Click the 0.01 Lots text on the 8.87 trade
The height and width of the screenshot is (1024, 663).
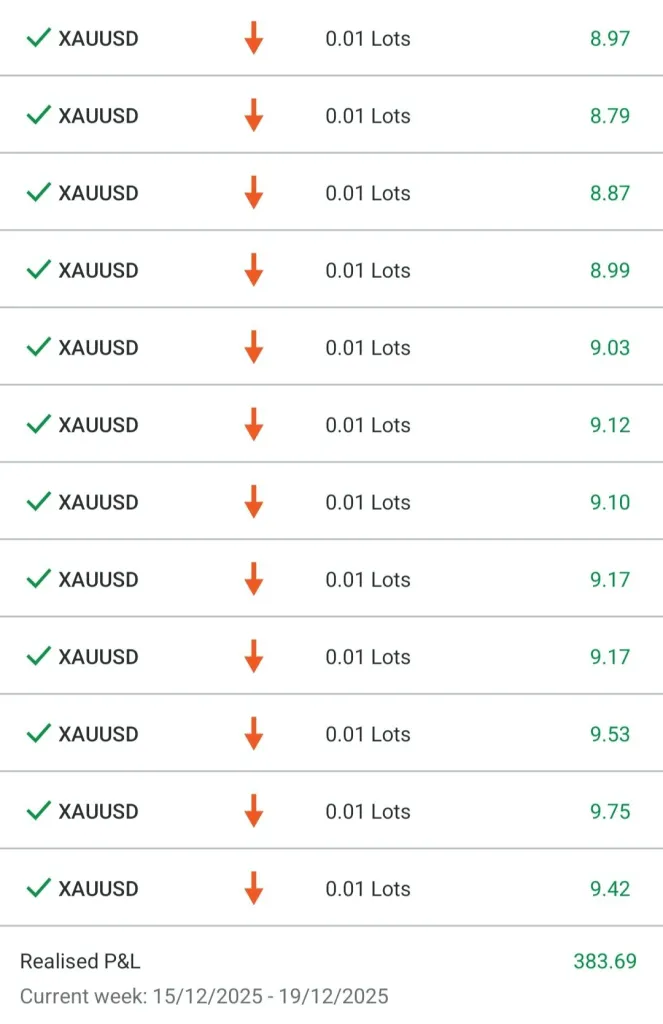tap(368, 193)
